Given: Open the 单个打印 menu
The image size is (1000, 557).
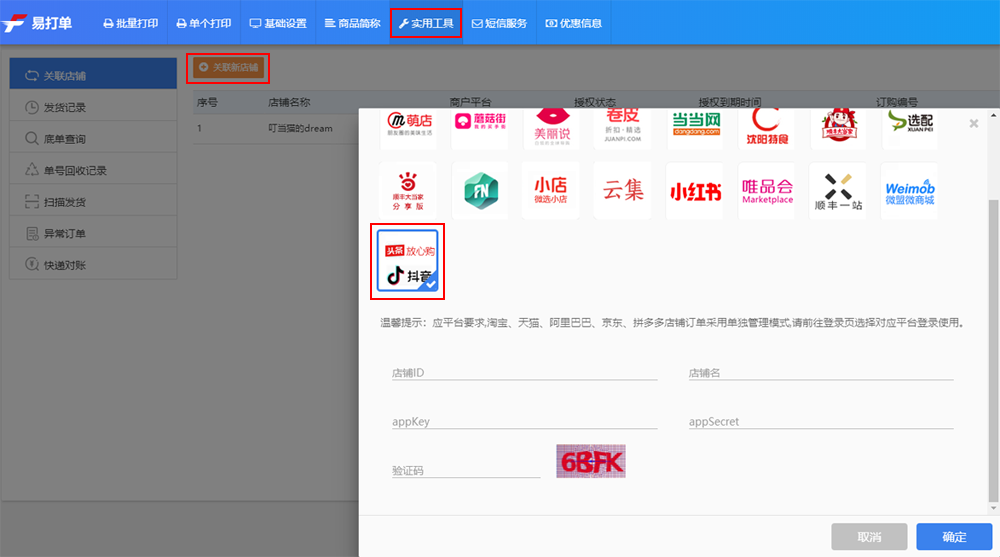Looking at the screenshot, I should 204,23.
